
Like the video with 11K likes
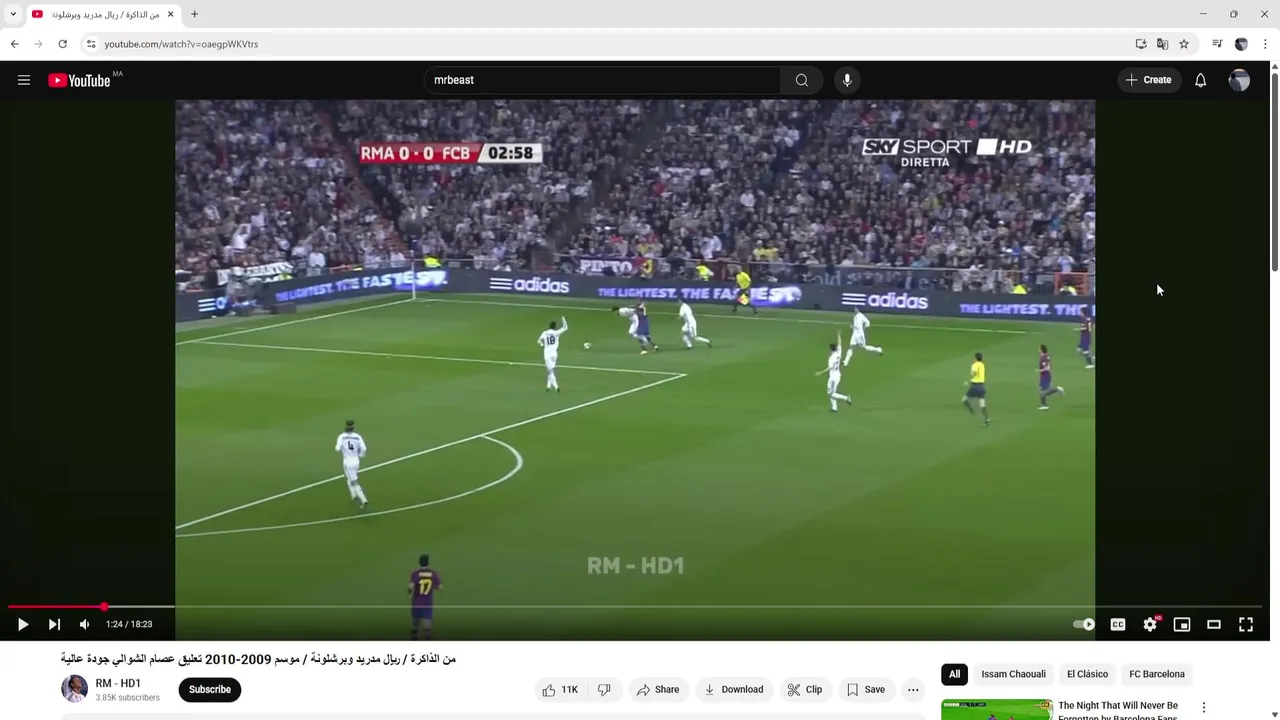(560, 689)
